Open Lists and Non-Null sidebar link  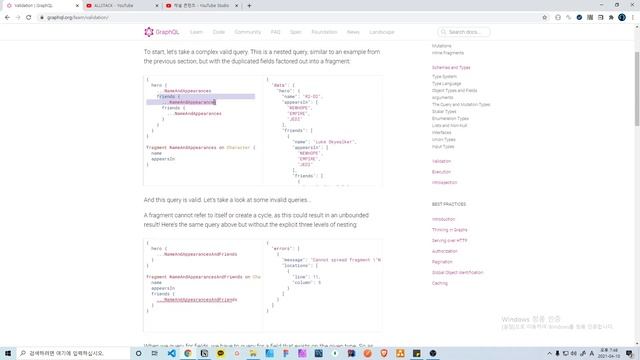coord(449,125)
